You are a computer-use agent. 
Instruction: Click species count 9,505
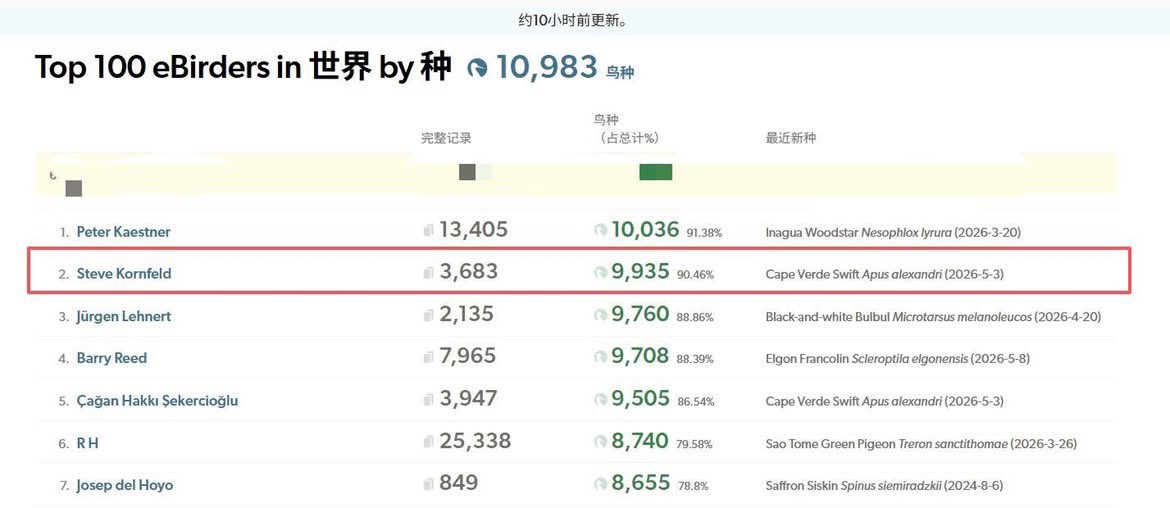click(x=640, y=399)
